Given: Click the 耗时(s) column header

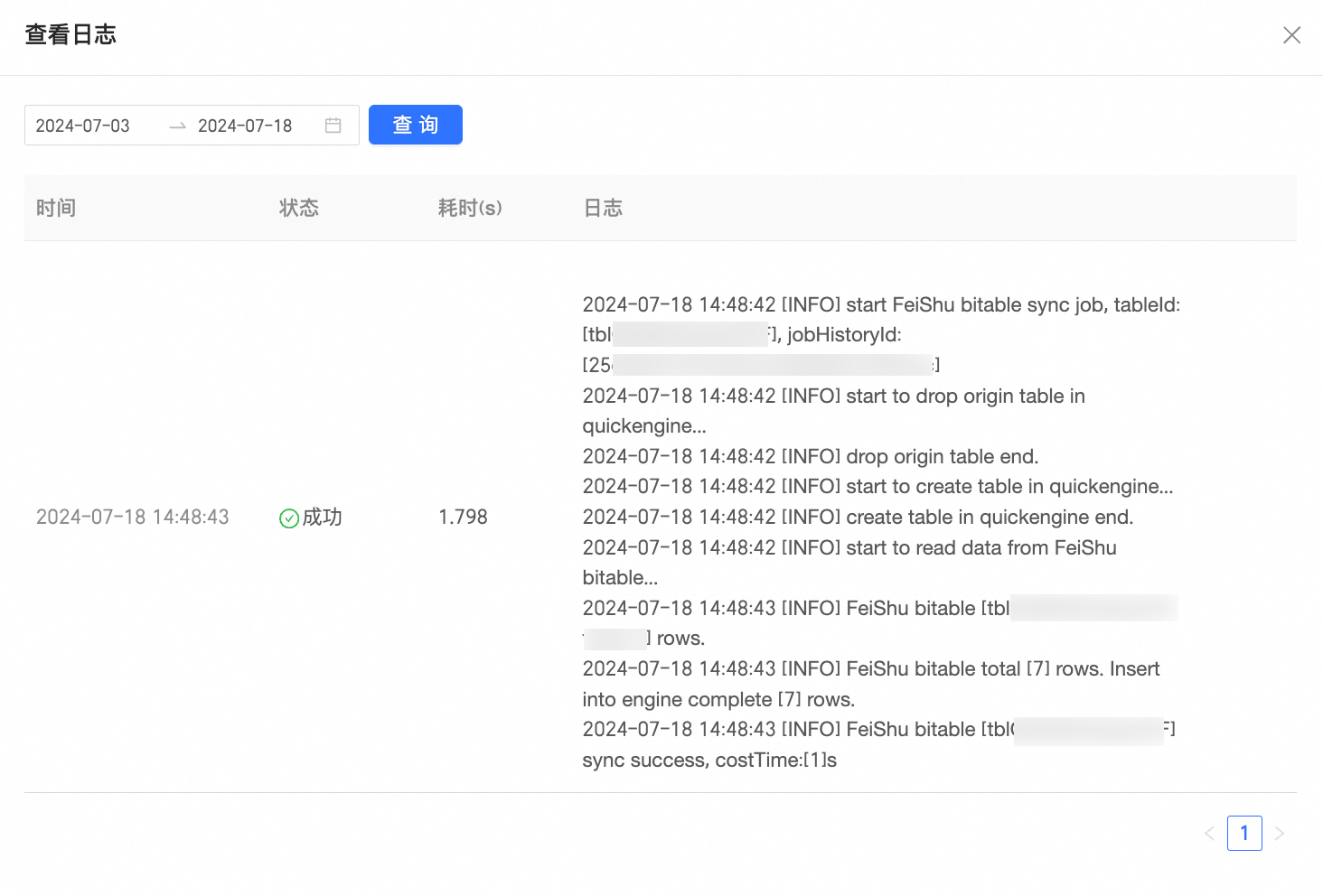Looking at the screenshot, I should (470, 208).
